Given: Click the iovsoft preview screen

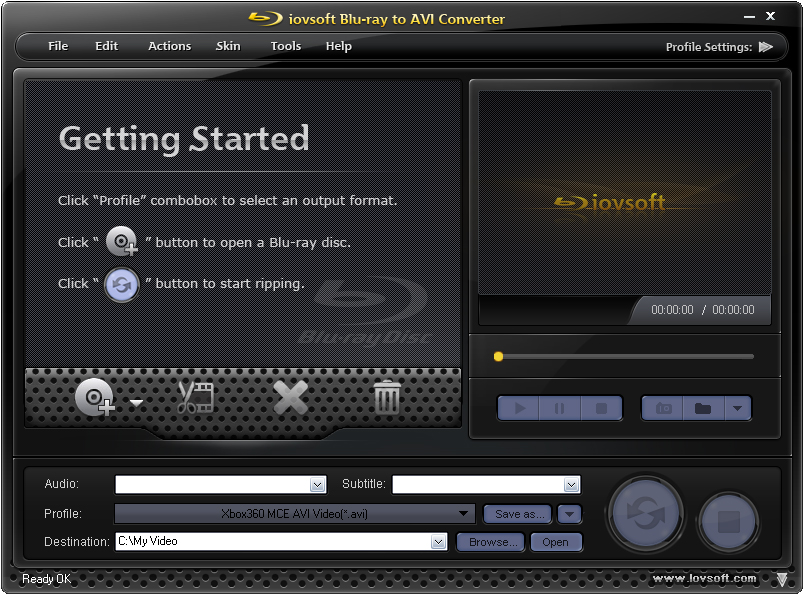Looking at the screenshot, I should 625,192.
